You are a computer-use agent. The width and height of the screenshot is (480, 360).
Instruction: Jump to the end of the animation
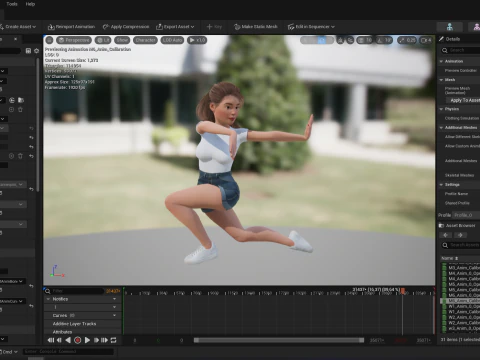104,340
